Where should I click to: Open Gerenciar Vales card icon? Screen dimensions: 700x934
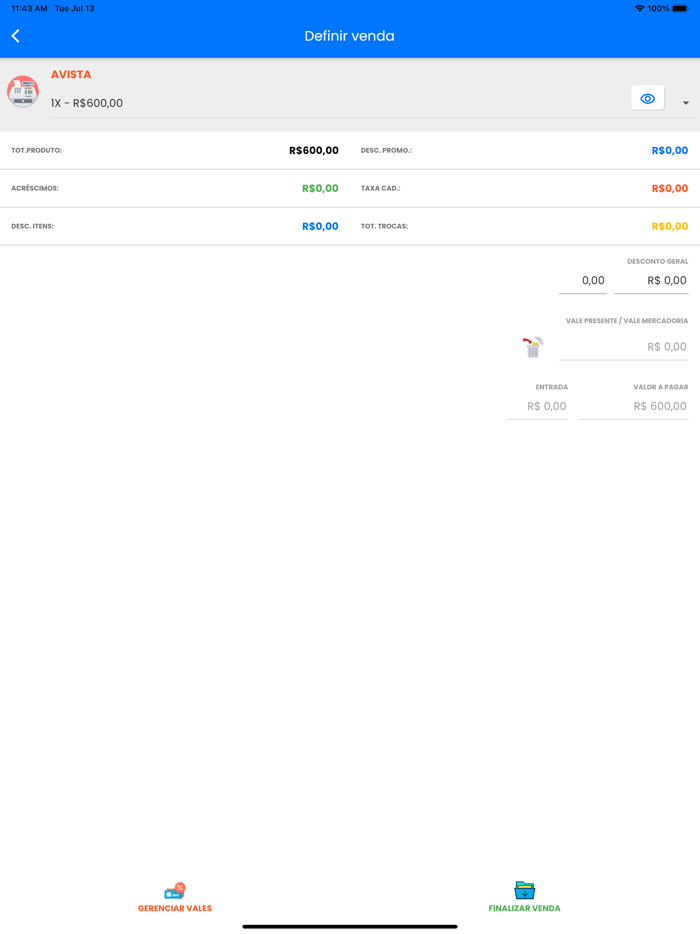coord(175,891)
